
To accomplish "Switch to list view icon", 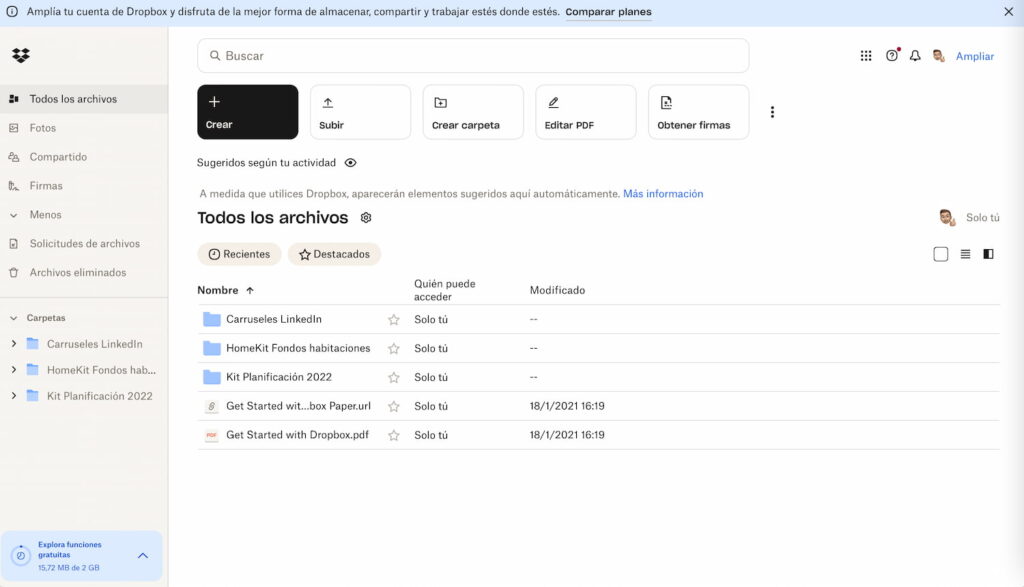I will [x=965, y=254].
